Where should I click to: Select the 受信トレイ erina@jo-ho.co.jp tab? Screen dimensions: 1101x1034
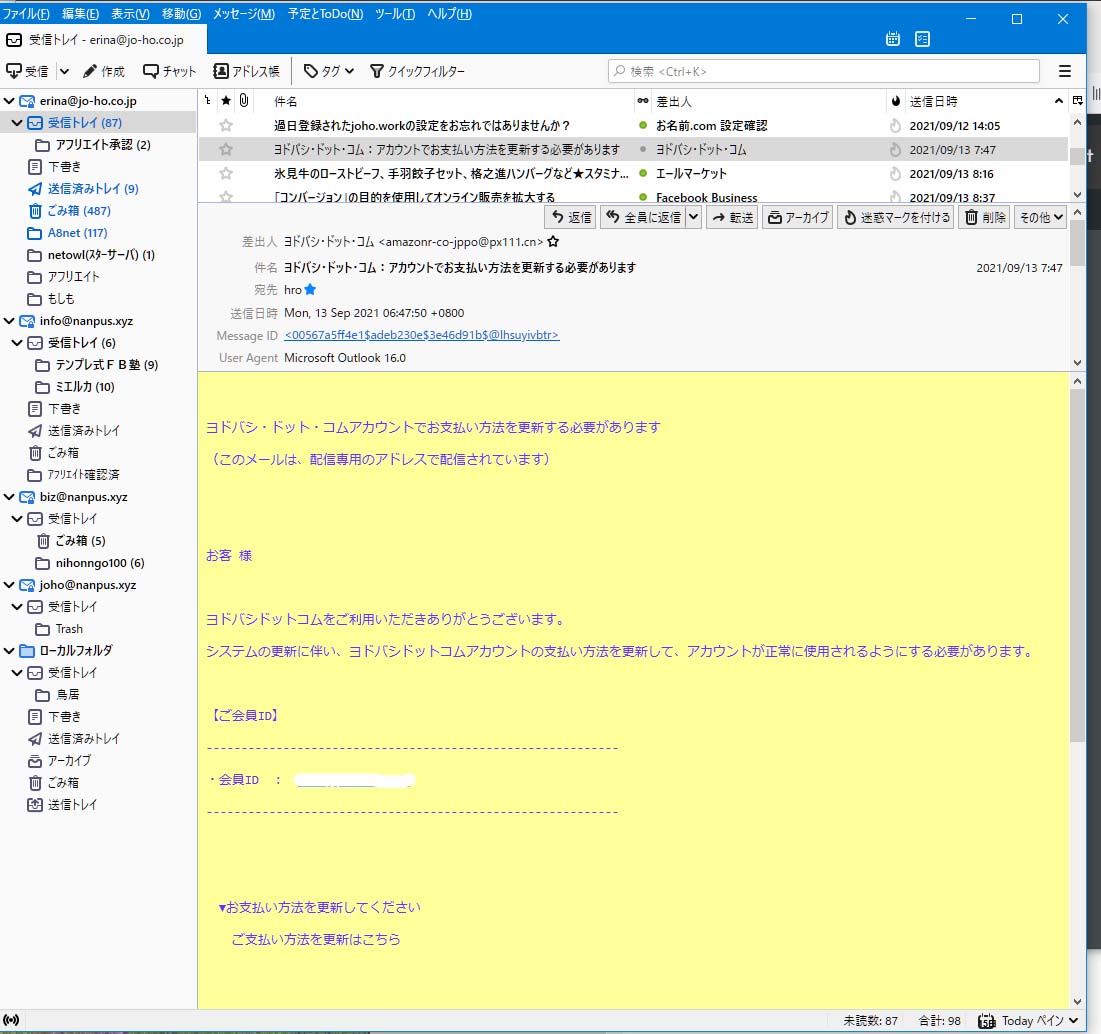[100, 39]
